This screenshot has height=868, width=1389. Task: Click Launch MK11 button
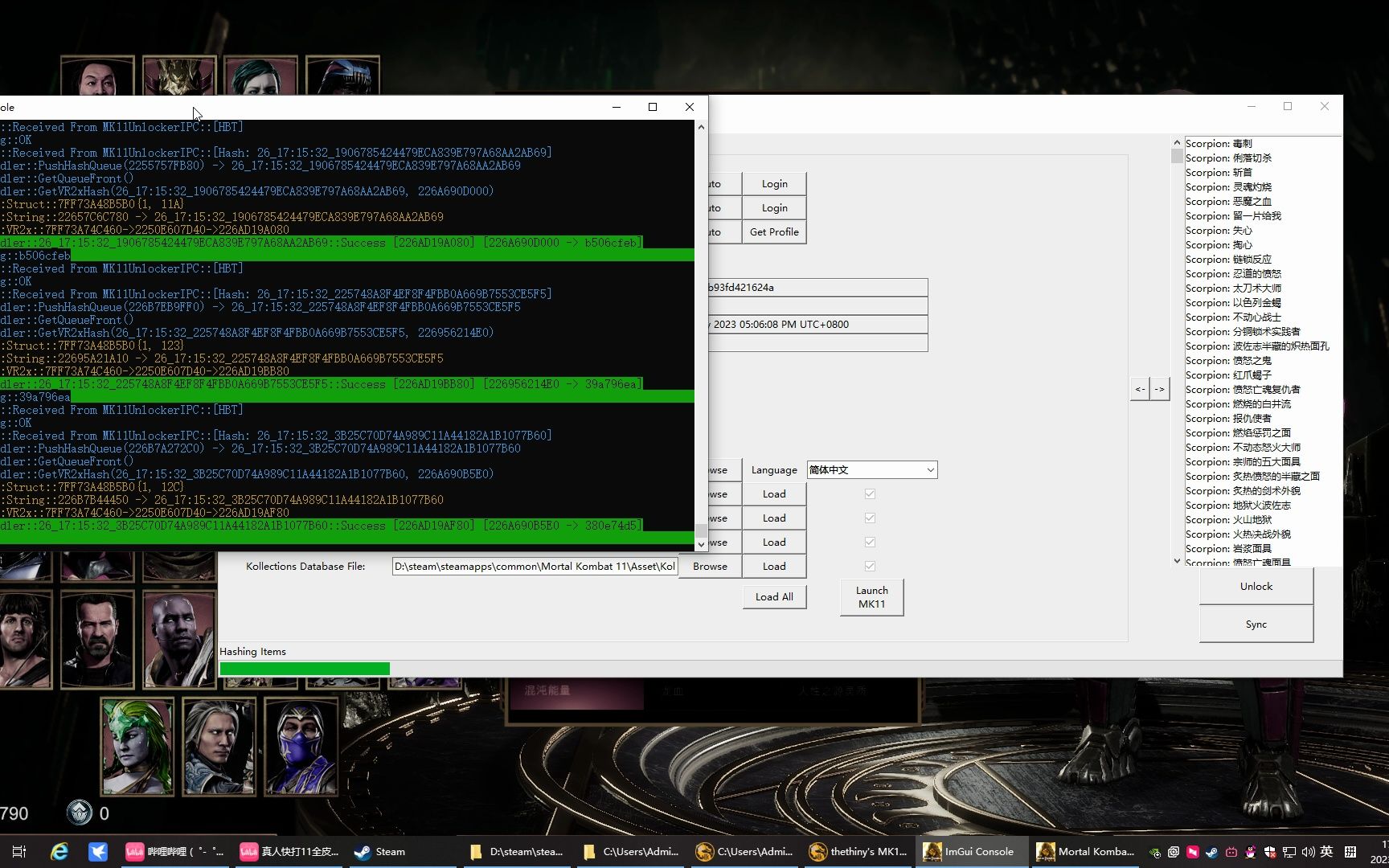872,597
